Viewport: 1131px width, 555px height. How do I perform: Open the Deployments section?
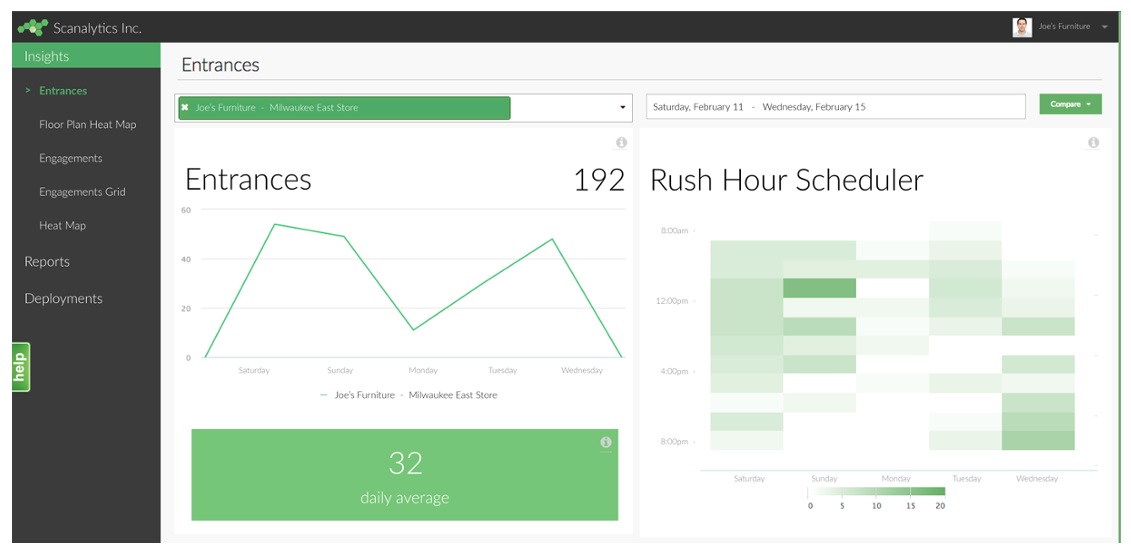(x=63, y=299)
